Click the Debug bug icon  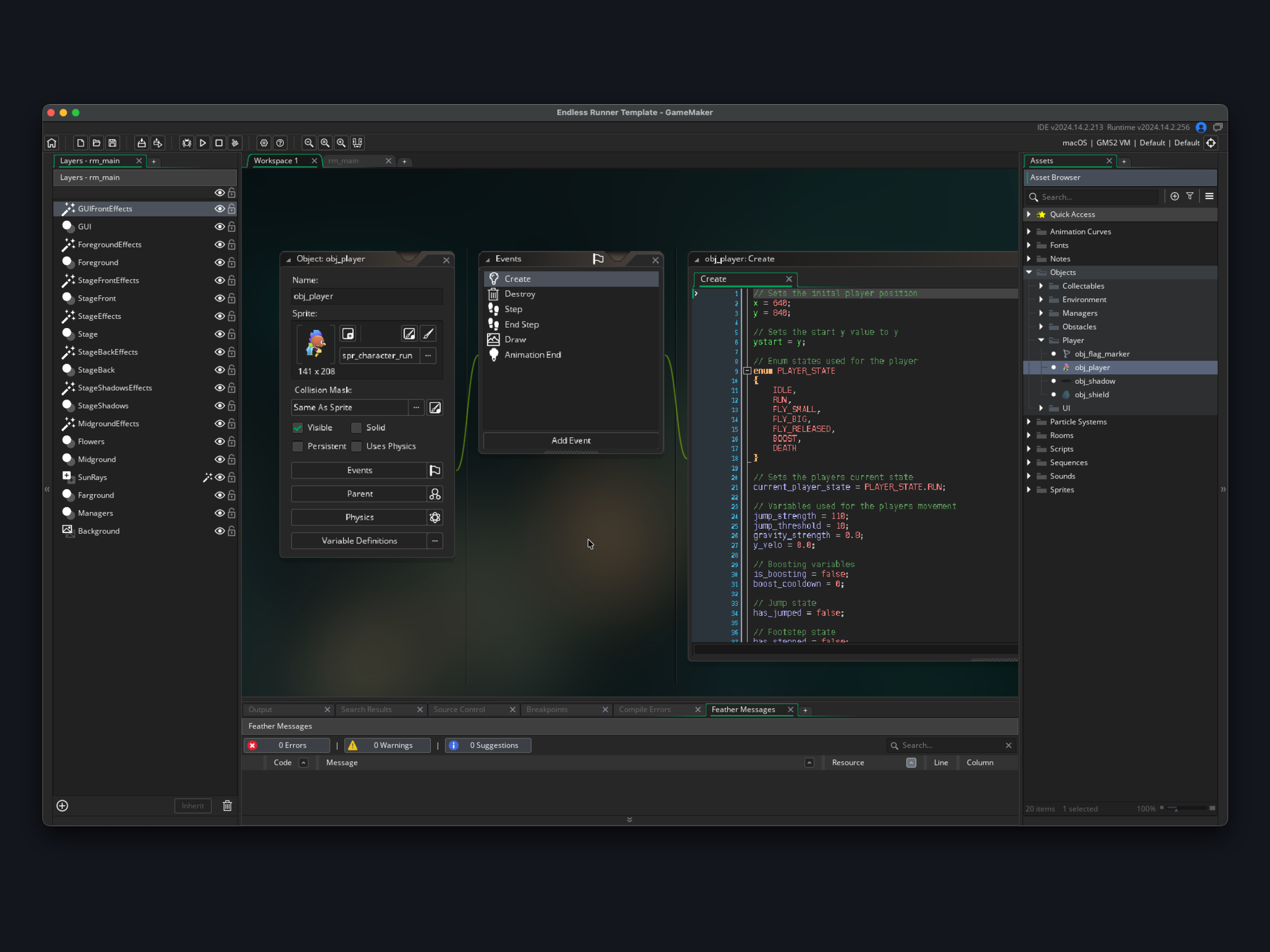(187, 143)
